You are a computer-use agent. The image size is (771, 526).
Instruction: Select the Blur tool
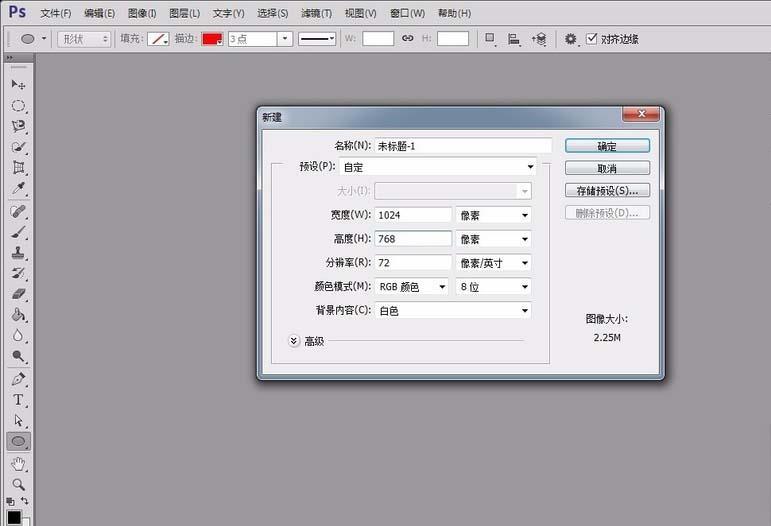click(18, 335)
